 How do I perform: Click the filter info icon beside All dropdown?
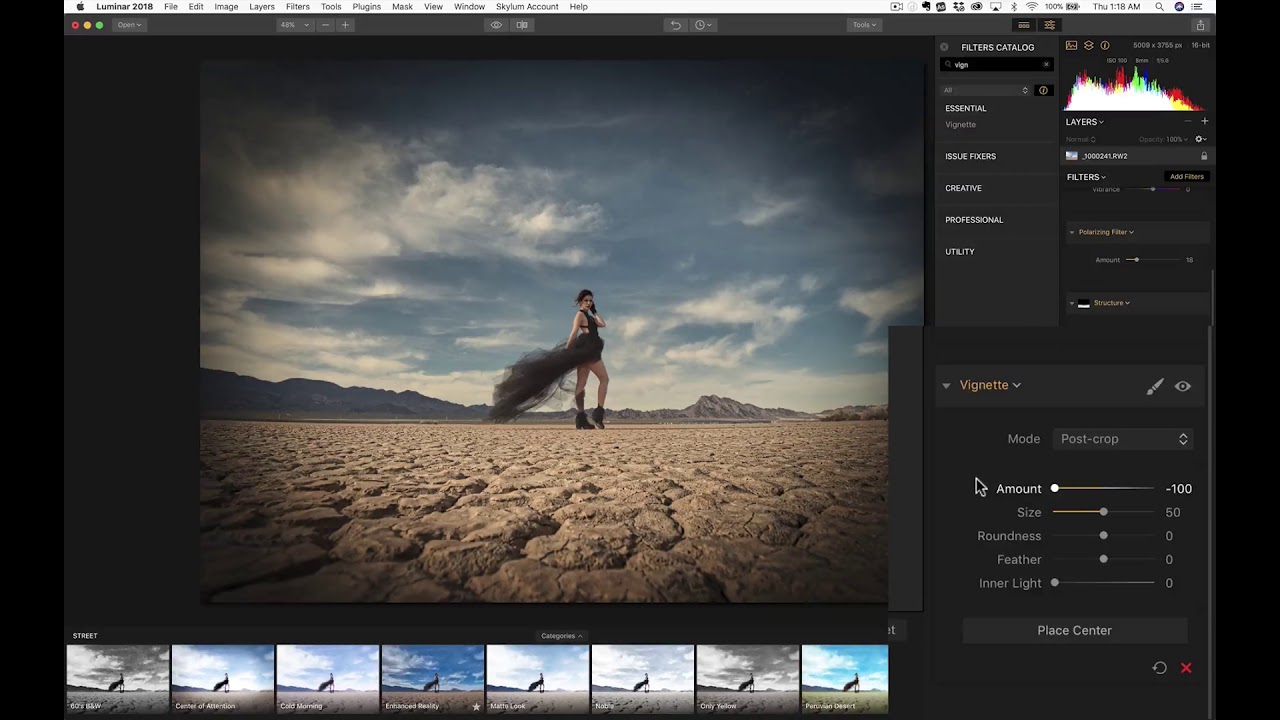point(1043,90)
